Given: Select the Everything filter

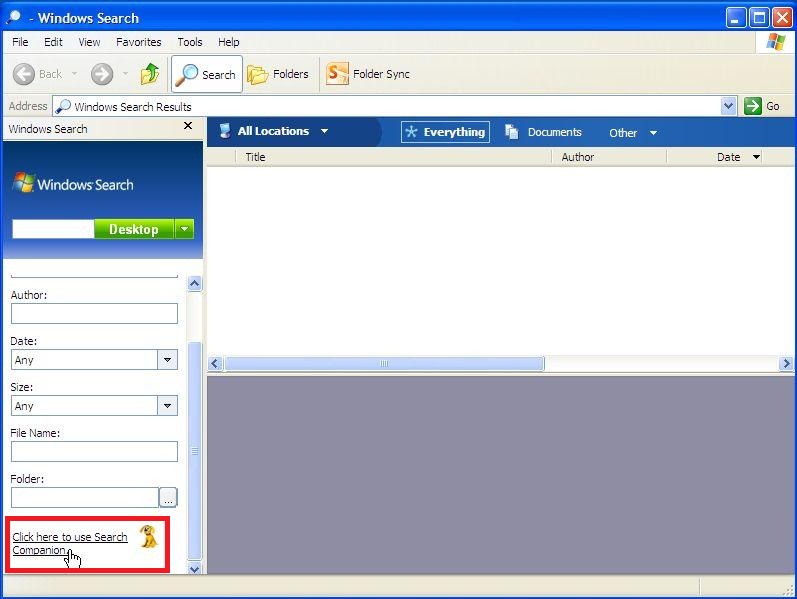Looking at the screenshot, I should point(445,132).
